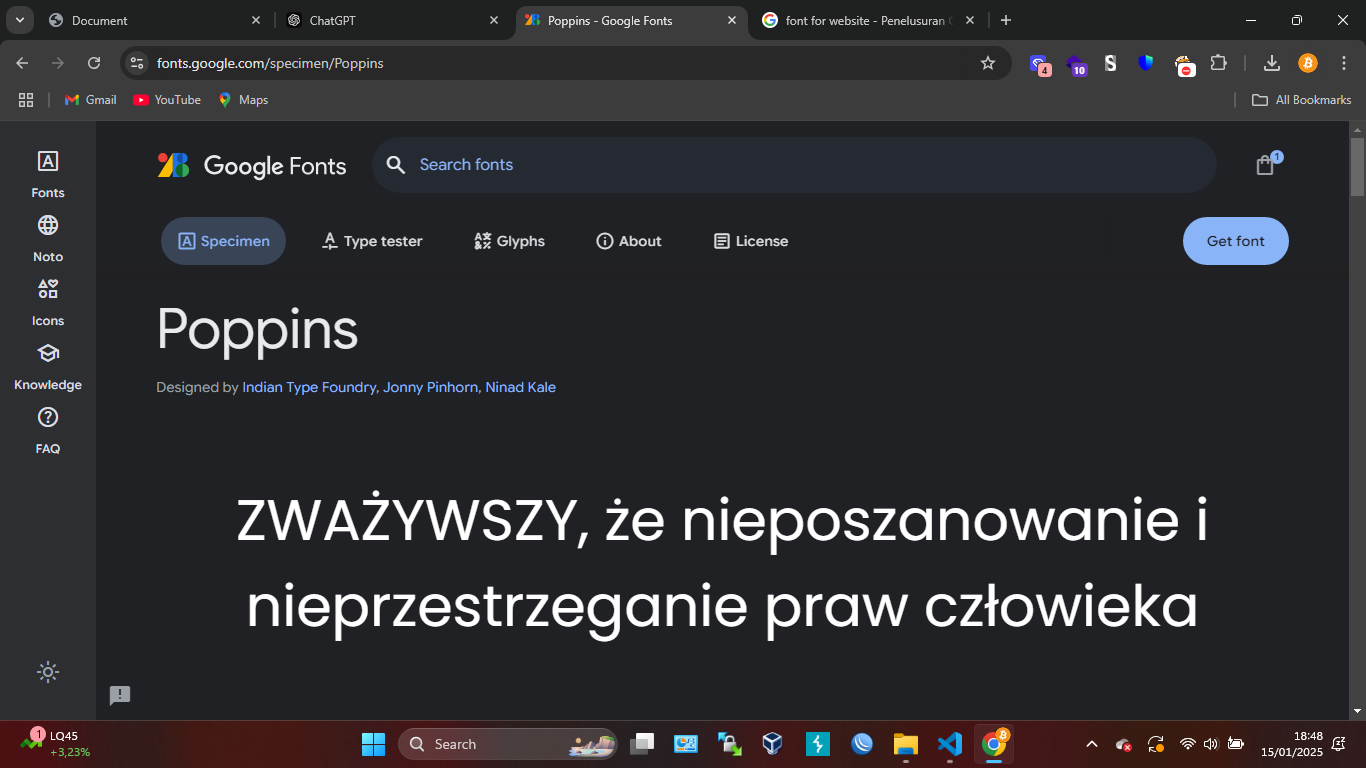This screenshot has height=768, width=1366.
Task: Open Jonny Pinhorn designer link
Action: tap(431, 387)
